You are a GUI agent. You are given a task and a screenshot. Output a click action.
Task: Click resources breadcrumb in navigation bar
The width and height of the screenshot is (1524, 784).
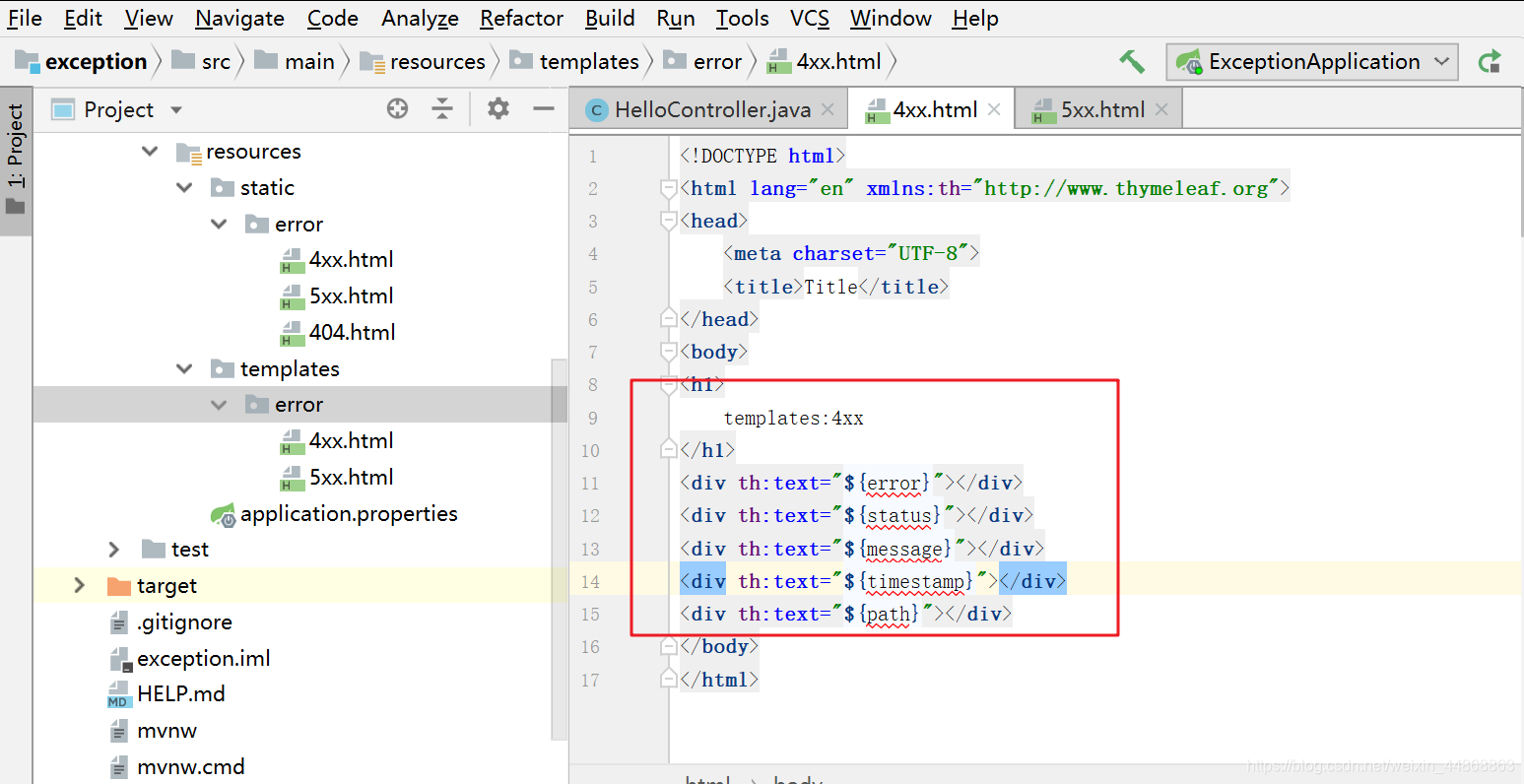pos(423,61)
